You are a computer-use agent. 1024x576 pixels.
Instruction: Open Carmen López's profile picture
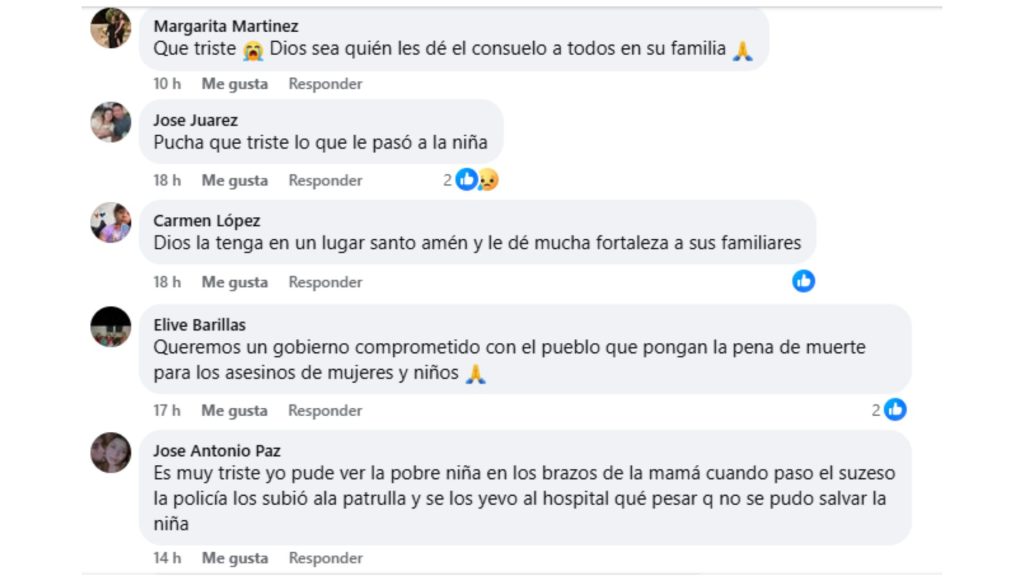pos(112,224)
